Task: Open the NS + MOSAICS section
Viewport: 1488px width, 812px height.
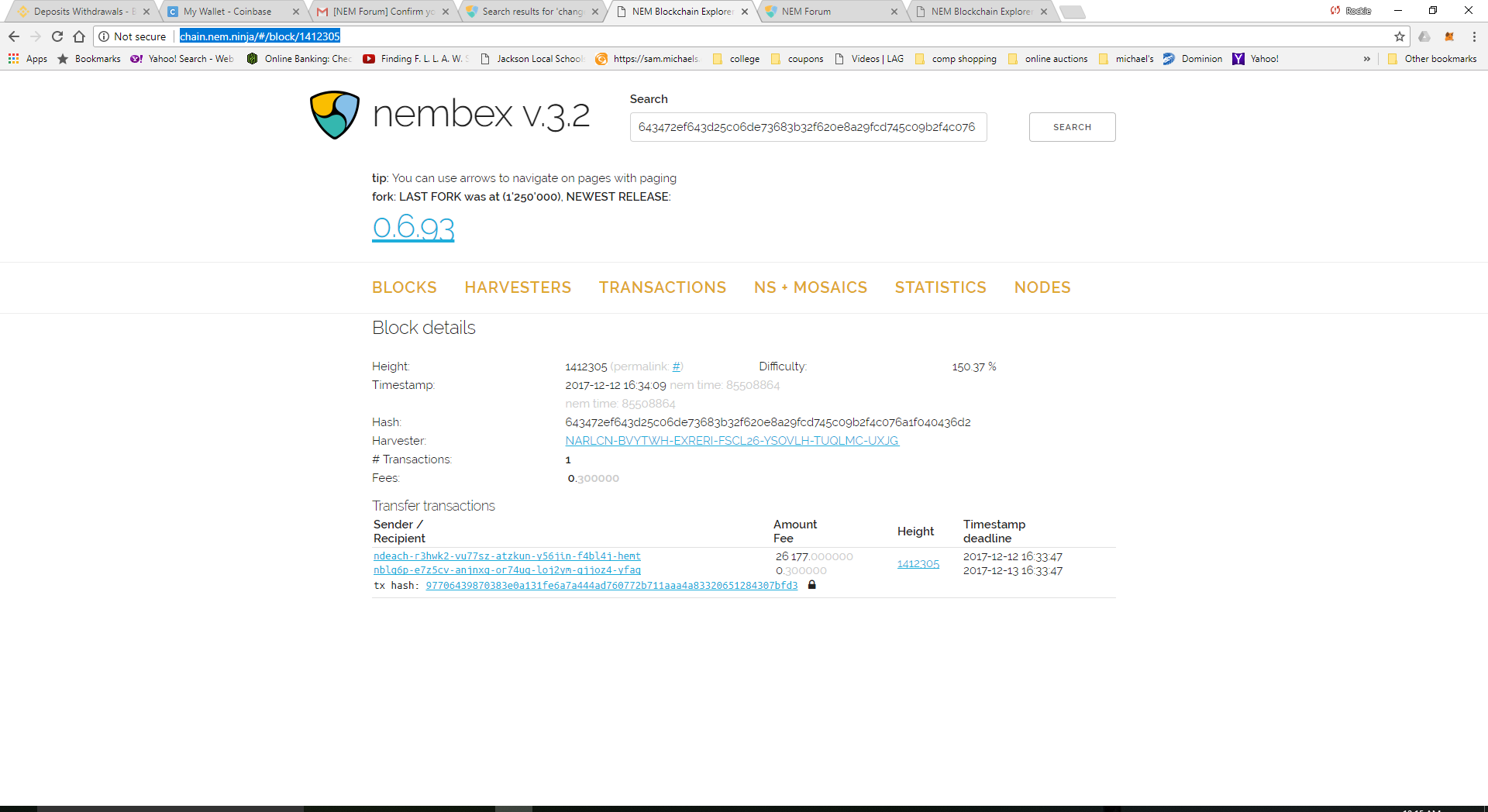Action: [x=811, y=287]
